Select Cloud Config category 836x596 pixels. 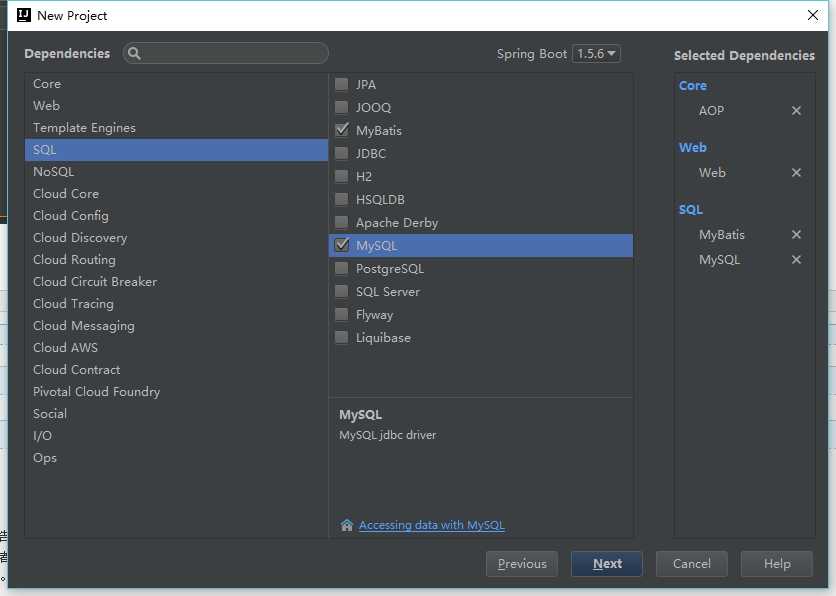pyautogui.click(x=176, y=215)
